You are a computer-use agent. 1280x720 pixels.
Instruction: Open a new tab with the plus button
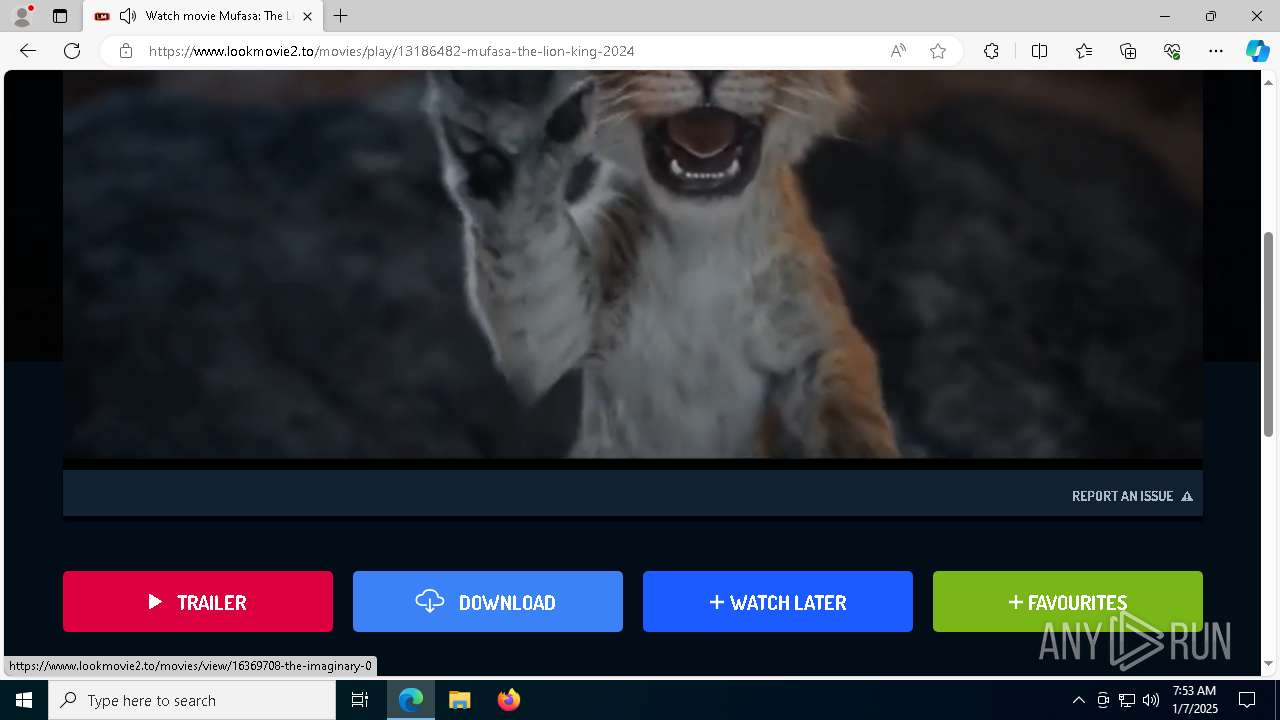point(341,16)
